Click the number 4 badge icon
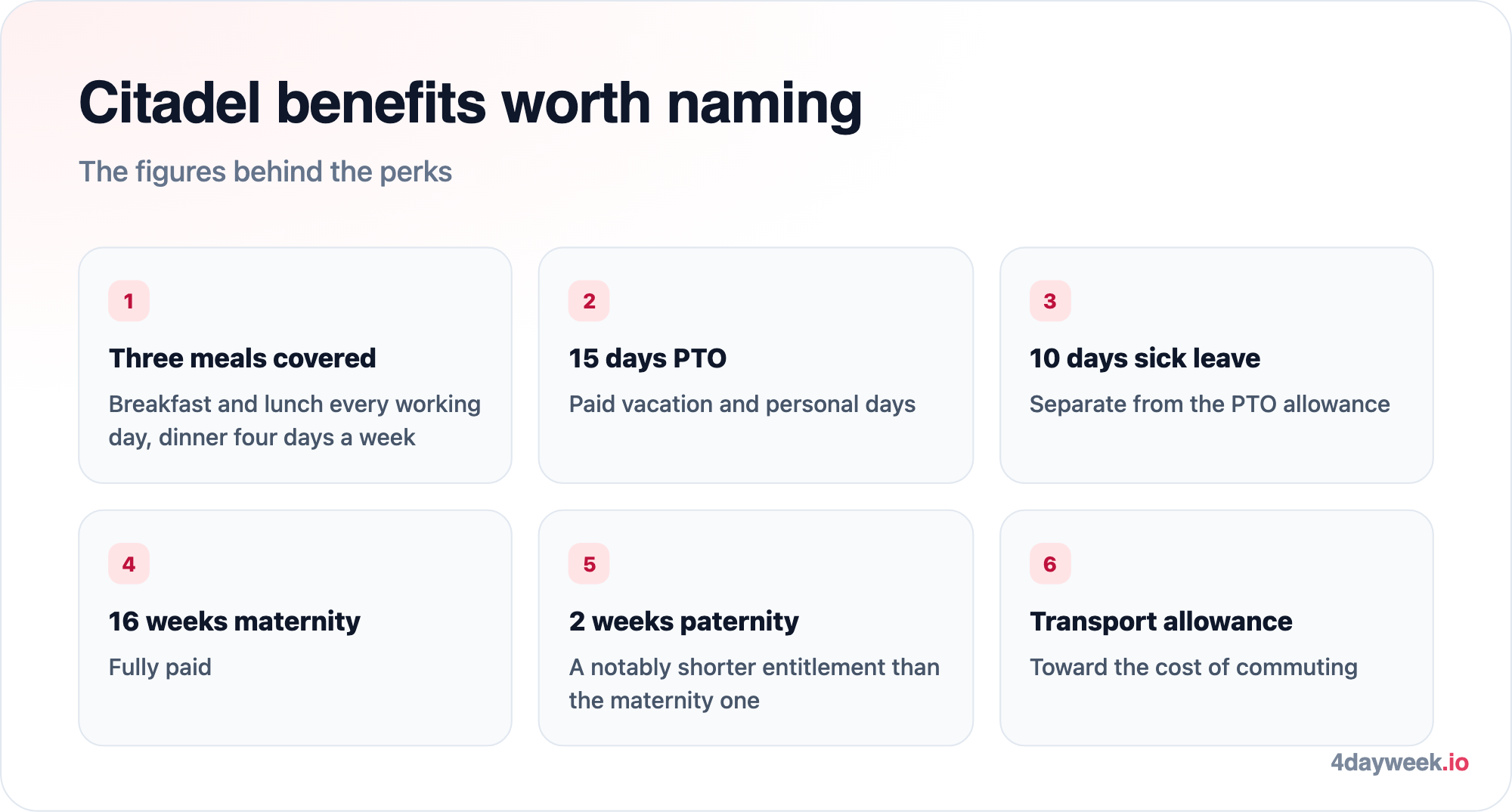1512x812 pixels. (x=129, y=564)
